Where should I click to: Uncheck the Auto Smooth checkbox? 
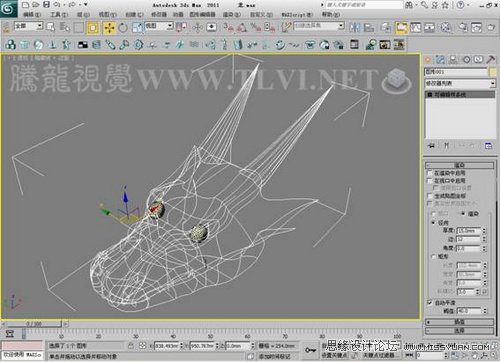[x=430, y=302]
